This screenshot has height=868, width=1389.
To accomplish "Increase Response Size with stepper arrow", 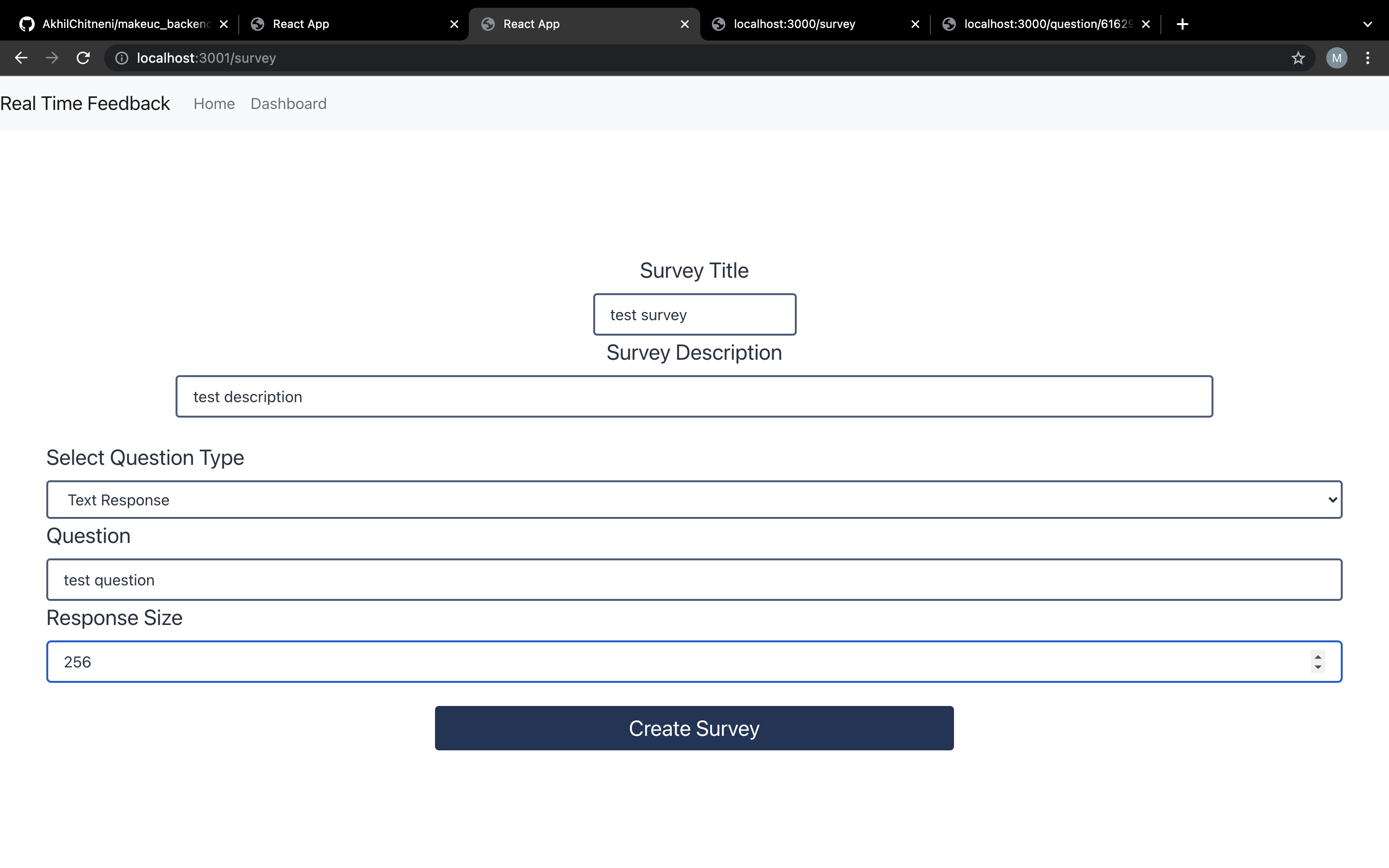I will [x=1318, y=657].
